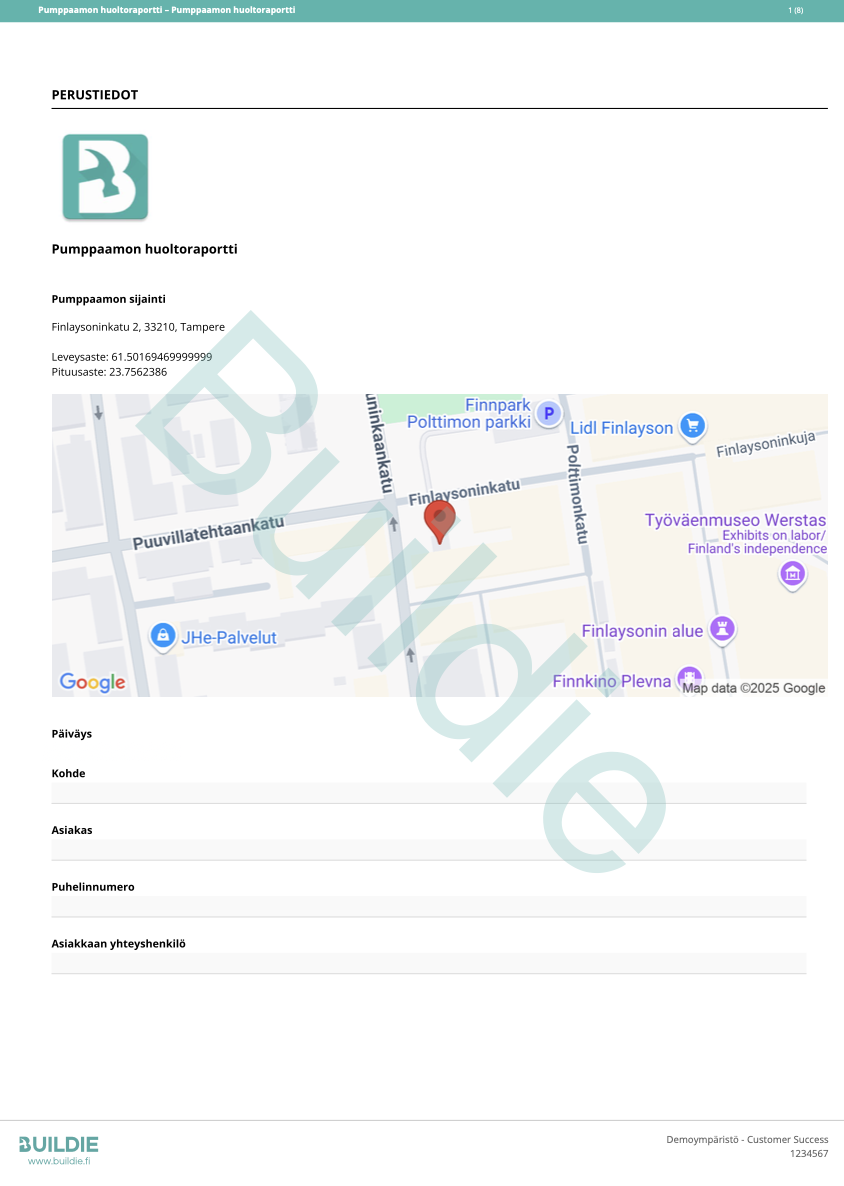Image resolution: width=844 pixels, height=1186 pixels.
Task: Click the footer Buildie logo
Action: click(x=59, y=1144)
